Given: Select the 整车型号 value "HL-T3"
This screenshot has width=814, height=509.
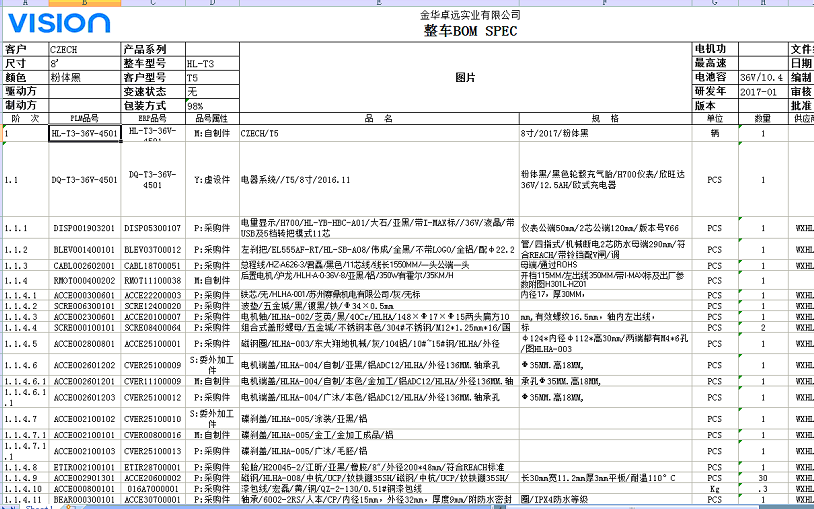Looking at the screenshot, I should tap(212, 64).
